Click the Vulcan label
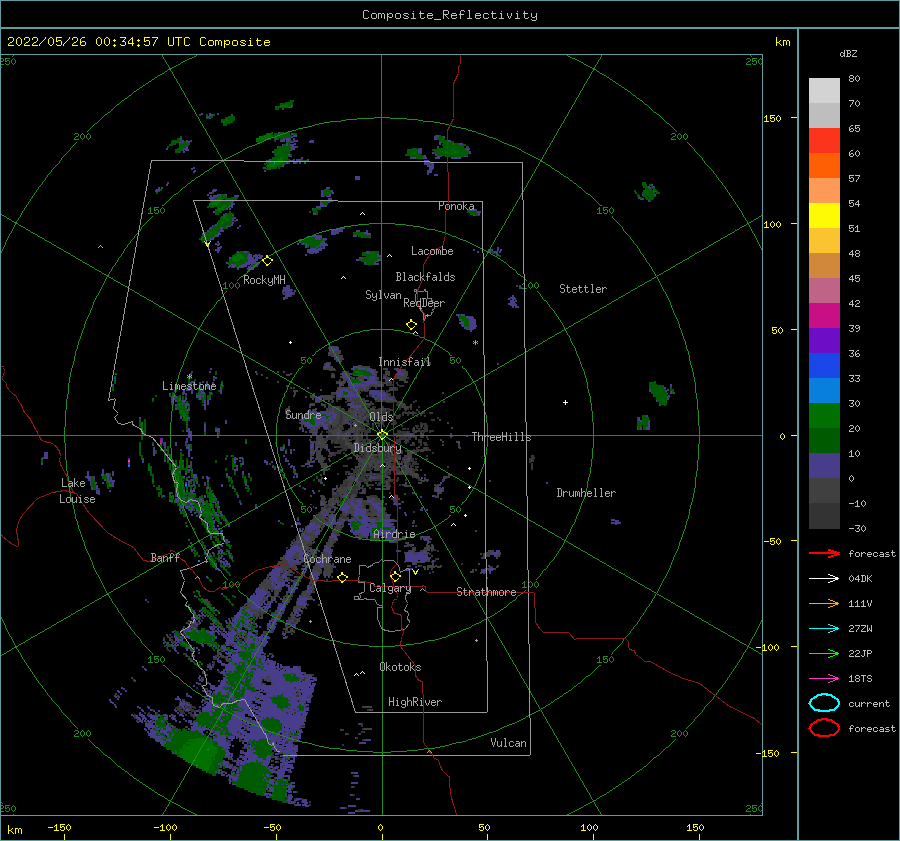Viewport: 900px width, 841px height. tap(508, 743)
